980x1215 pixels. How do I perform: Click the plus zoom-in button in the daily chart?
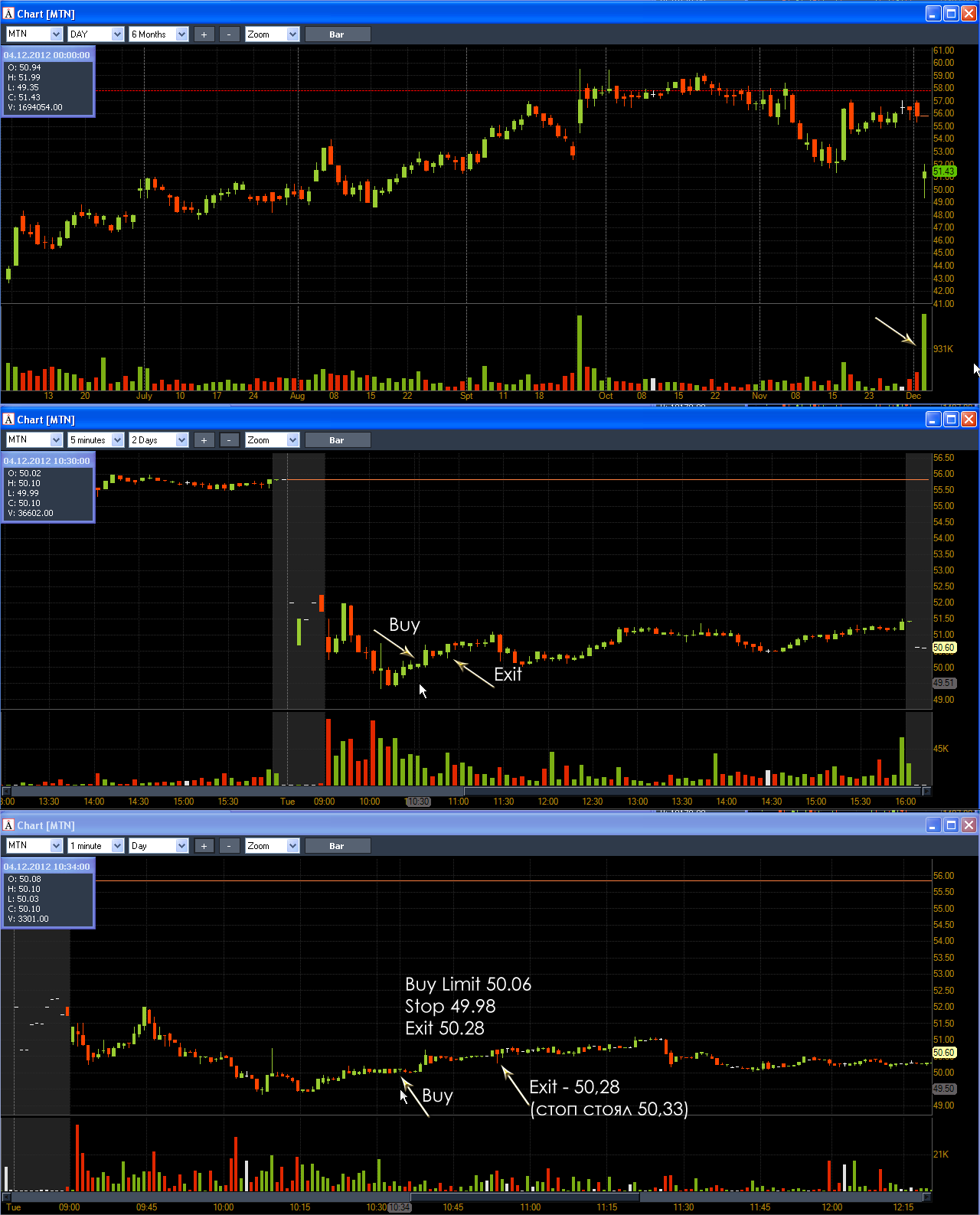click(x=204, y=34)
